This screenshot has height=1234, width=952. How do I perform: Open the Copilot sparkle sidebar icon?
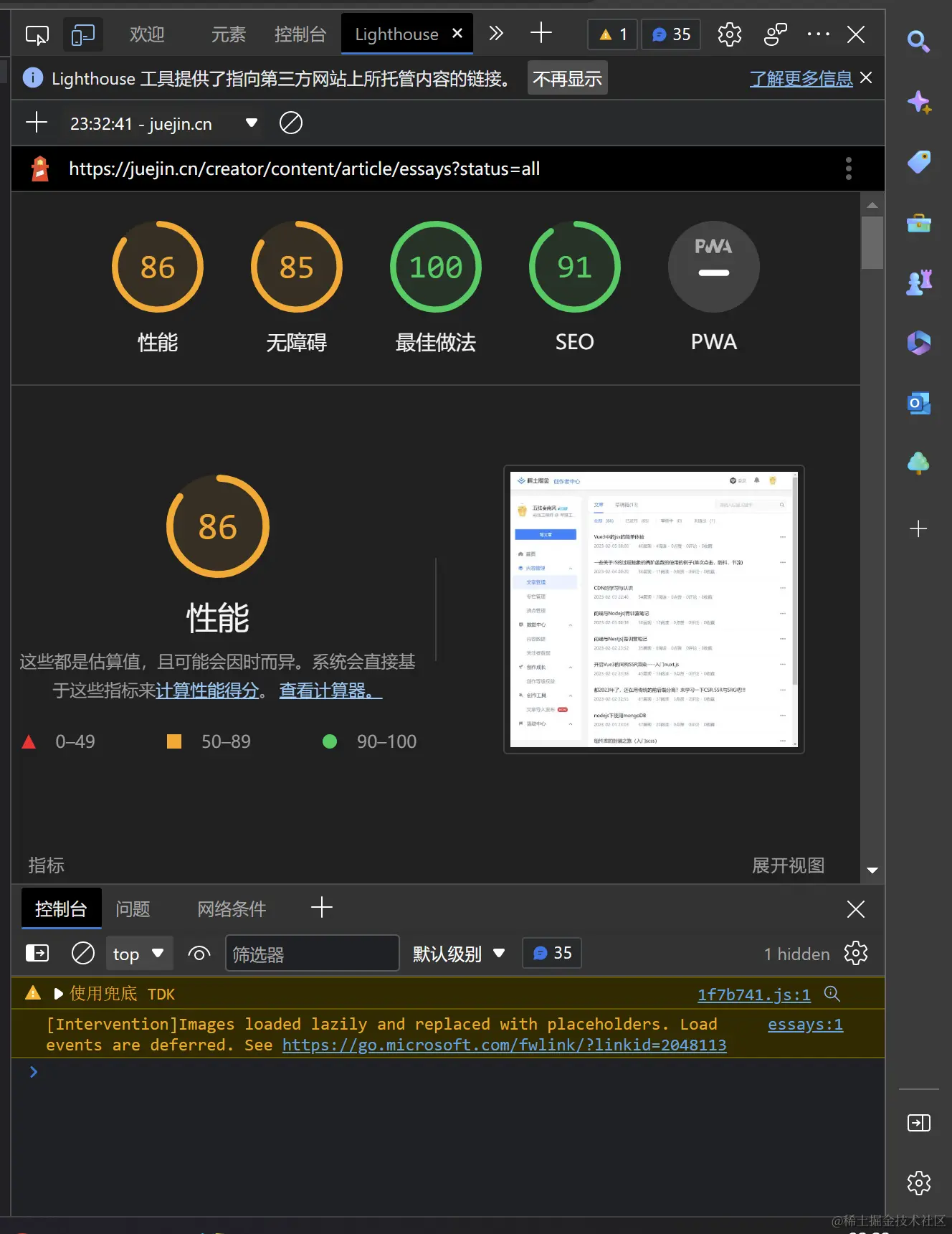(x=919, y=103)
